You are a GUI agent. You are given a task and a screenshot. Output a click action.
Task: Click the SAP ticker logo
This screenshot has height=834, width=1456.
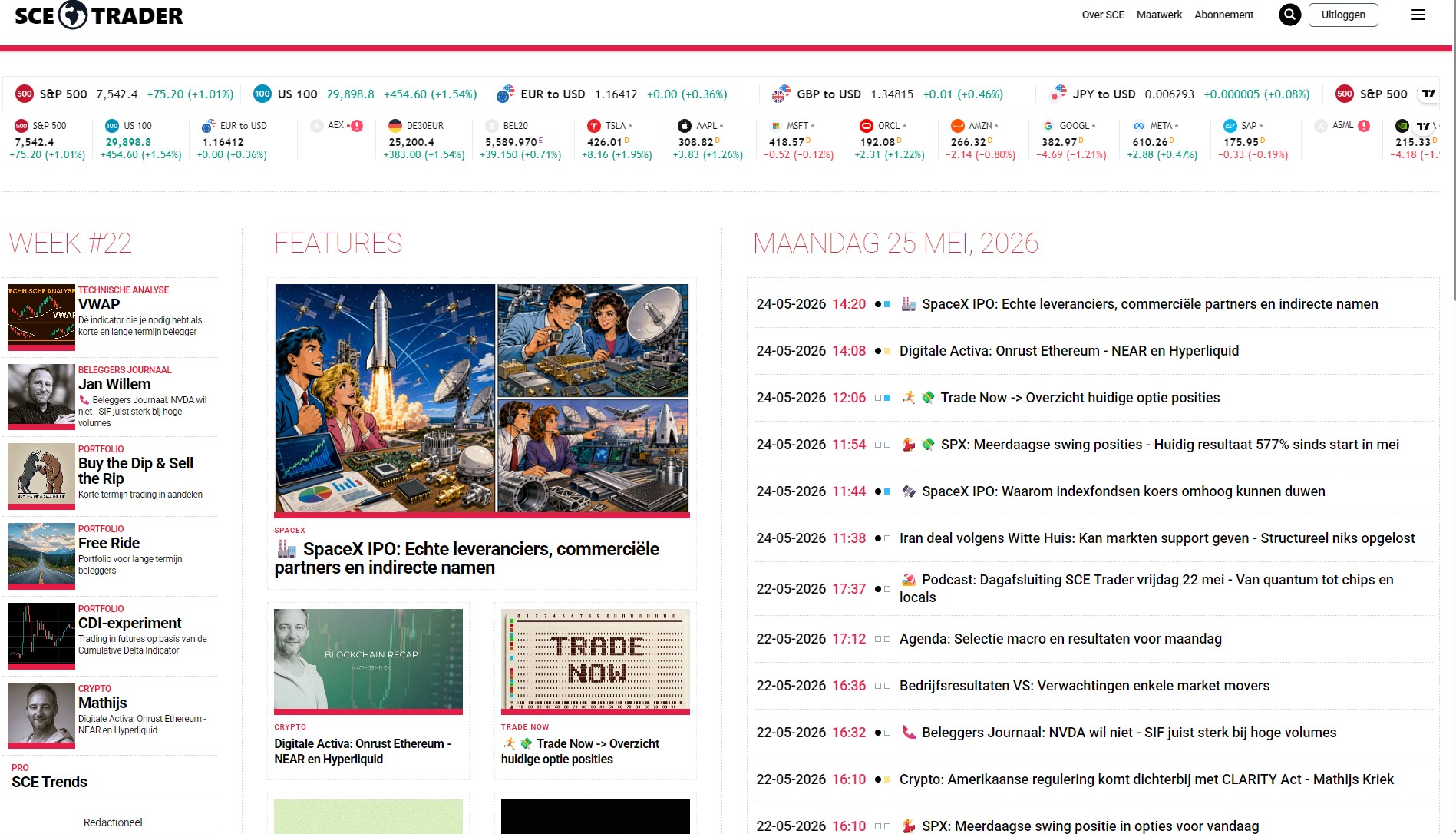[1230, 126]
